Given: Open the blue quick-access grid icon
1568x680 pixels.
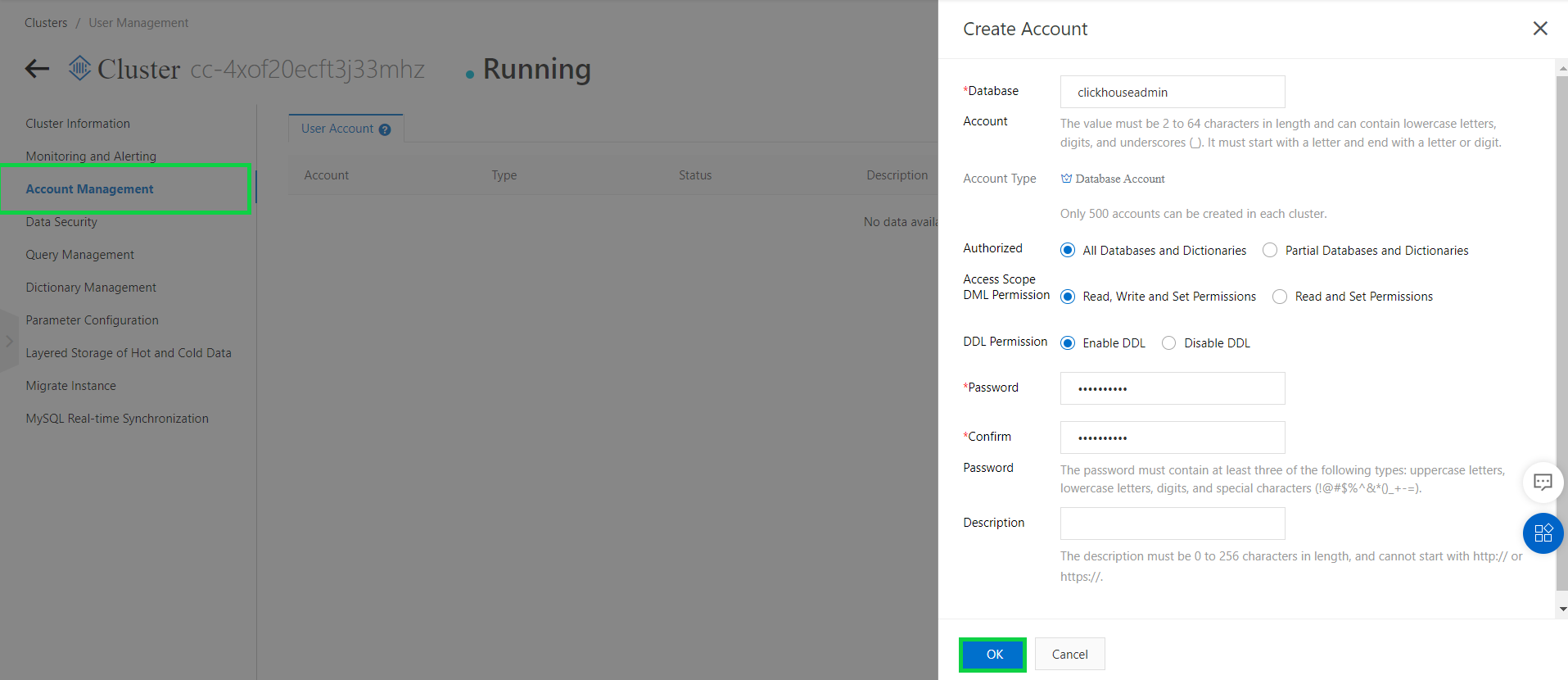Looking at the screenshot, I should pos(1543,533).
